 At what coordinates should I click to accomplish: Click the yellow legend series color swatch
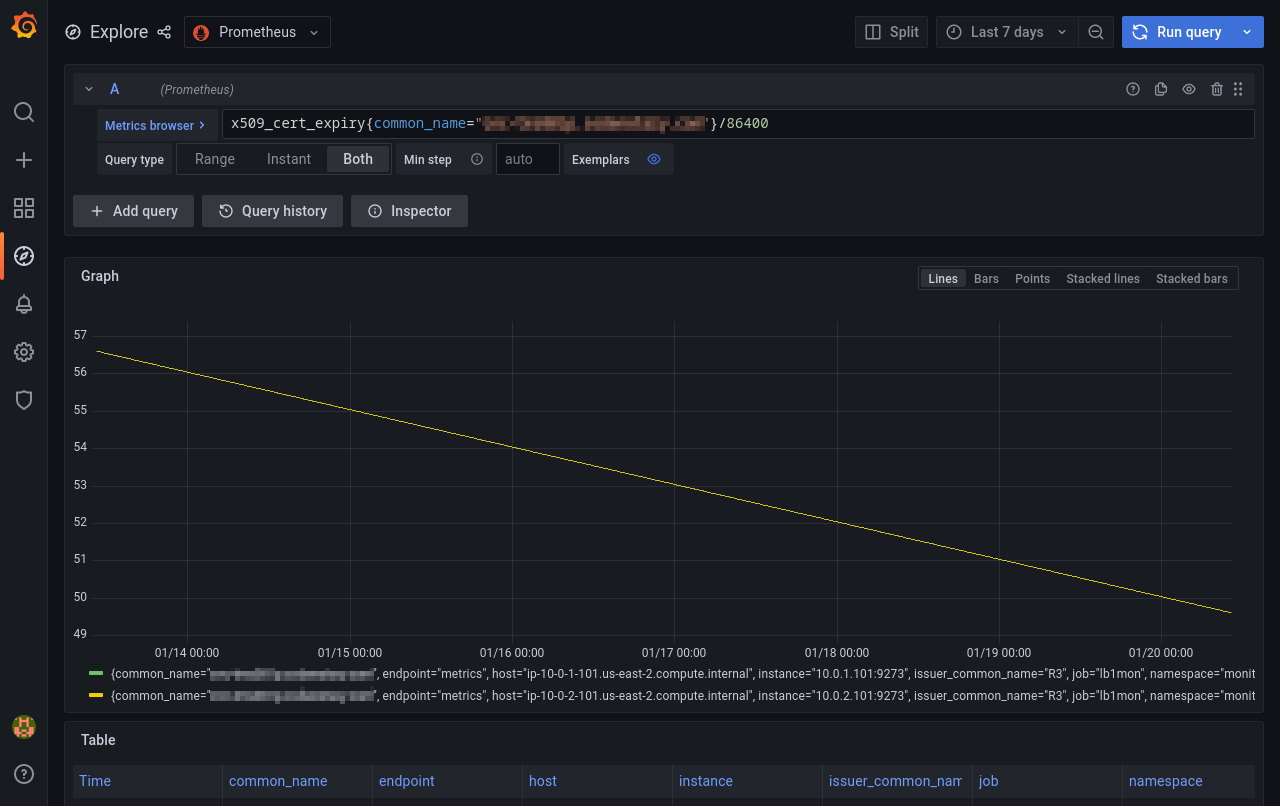point(96,695)
